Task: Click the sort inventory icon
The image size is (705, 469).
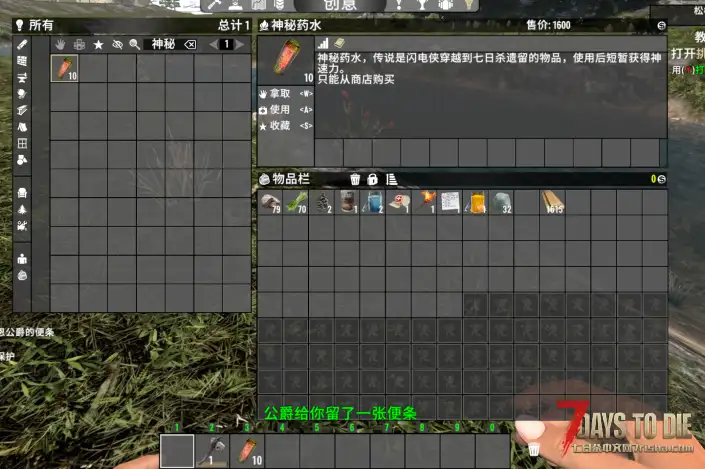Action: (391, 179)
